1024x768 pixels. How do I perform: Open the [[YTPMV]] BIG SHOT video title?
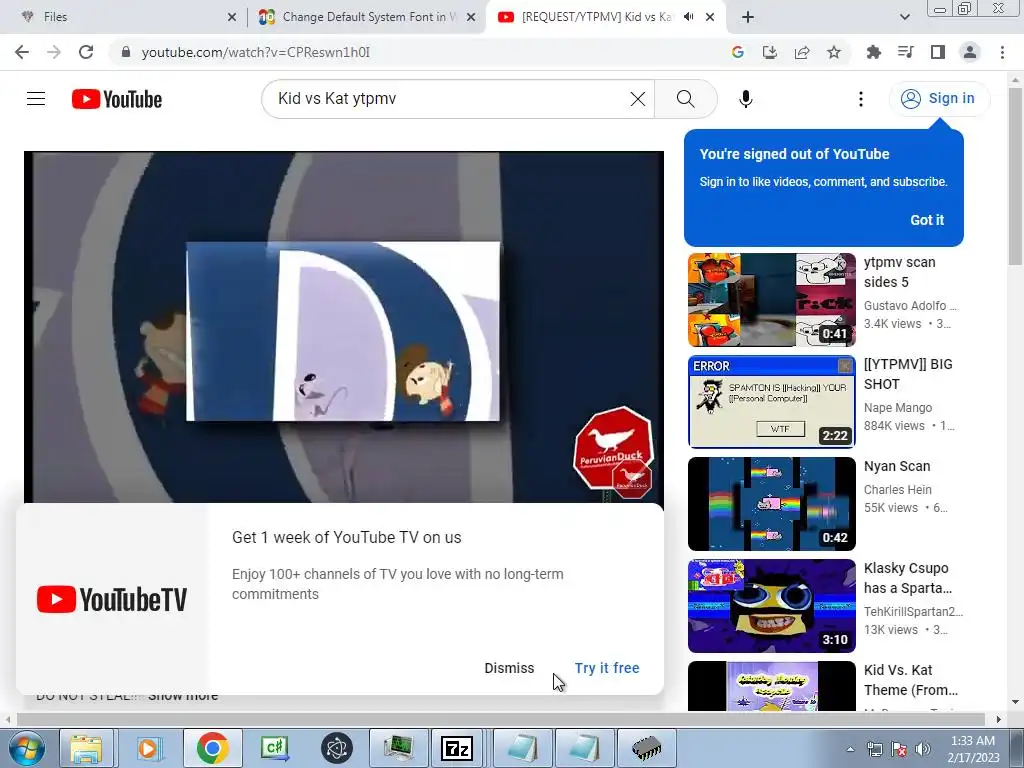click(x=908, y=374)
